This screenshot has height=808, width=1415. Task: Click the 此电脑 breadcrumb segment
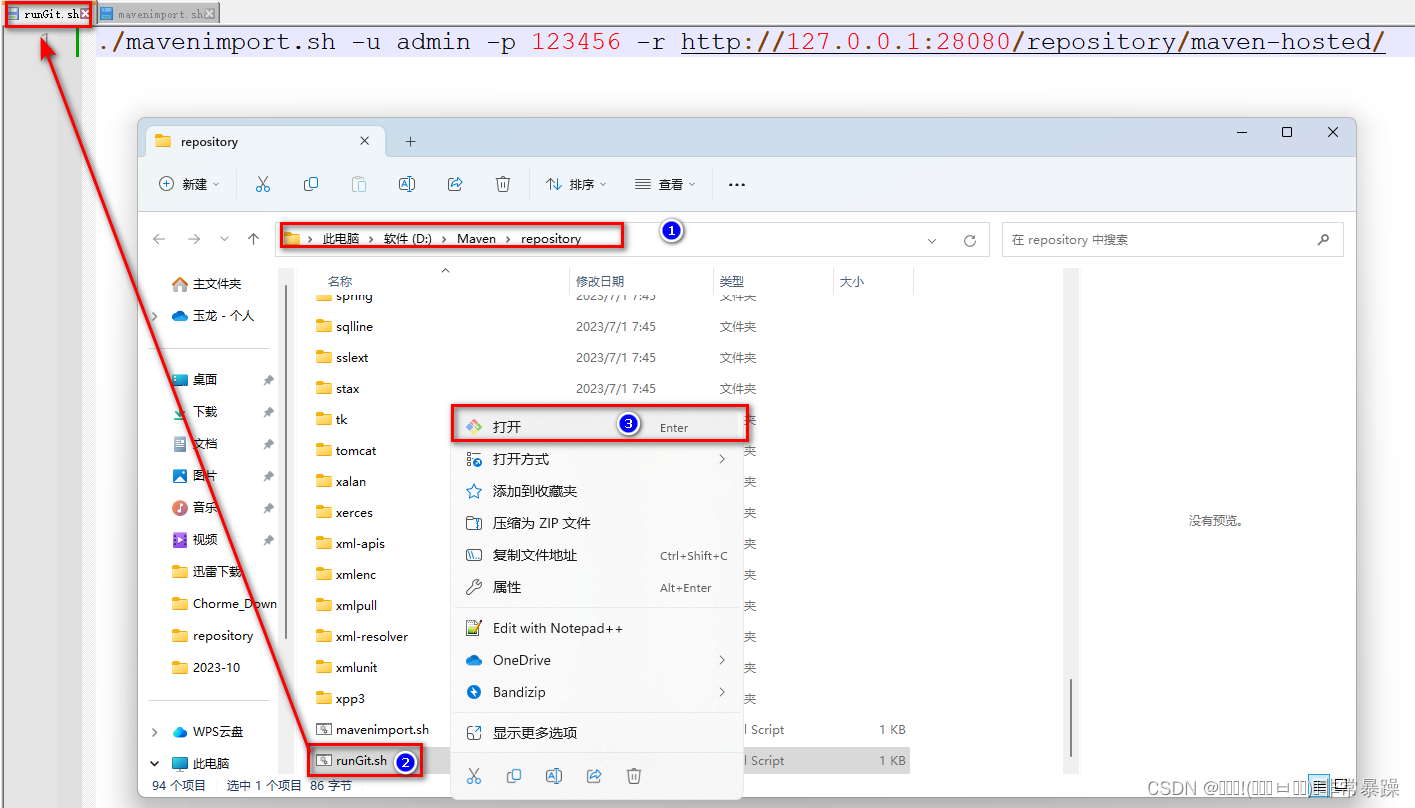342,239
